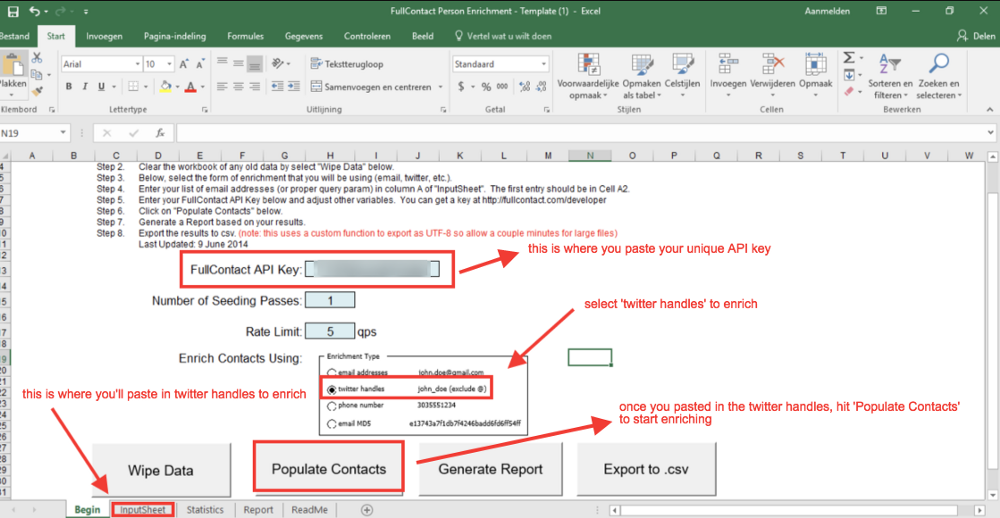Click the insert function fx icon

click(159, 133)
